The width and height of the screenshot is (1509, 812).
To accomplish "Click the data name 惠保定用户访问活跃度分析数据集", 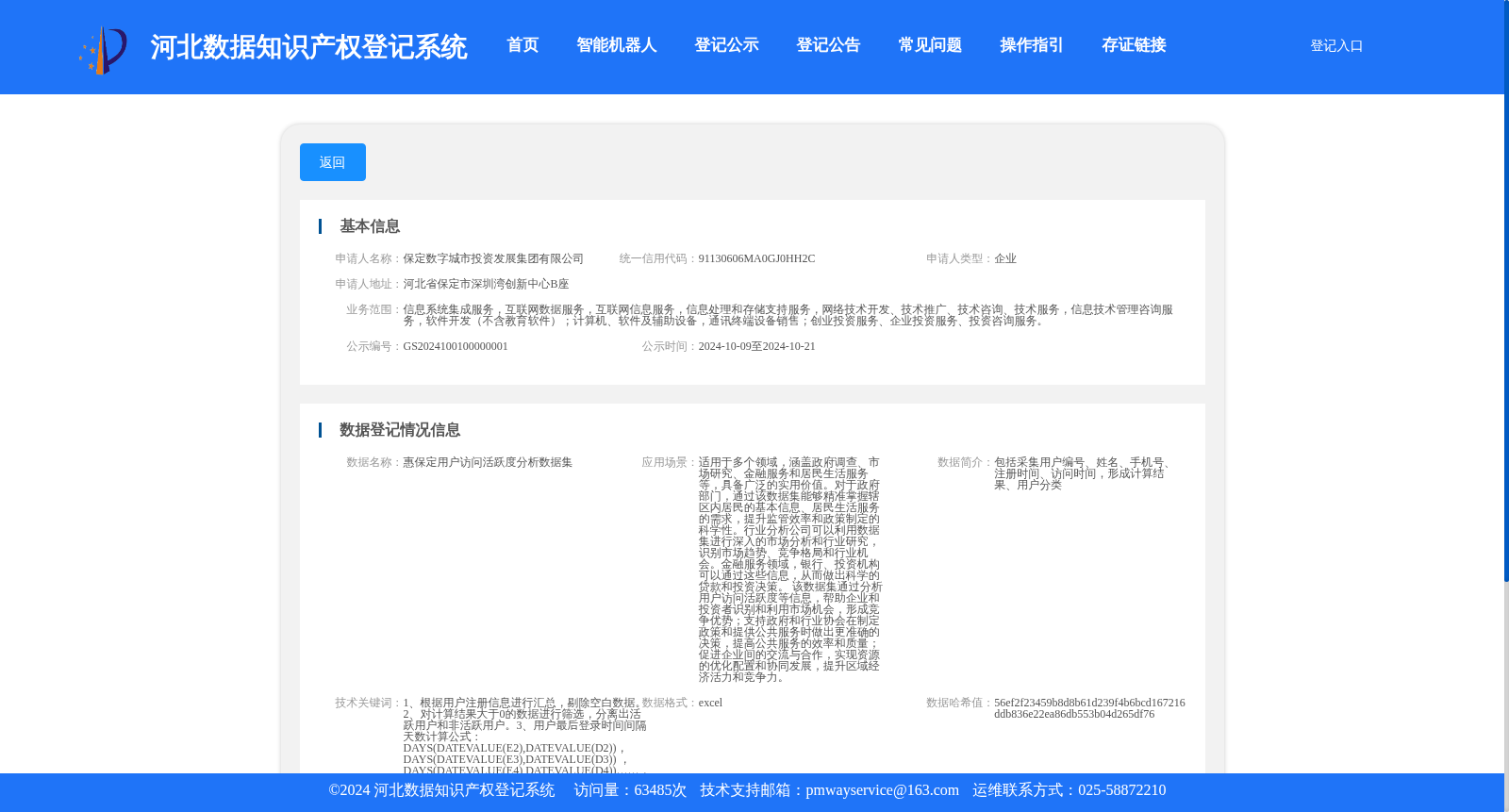I will point(488,462).
